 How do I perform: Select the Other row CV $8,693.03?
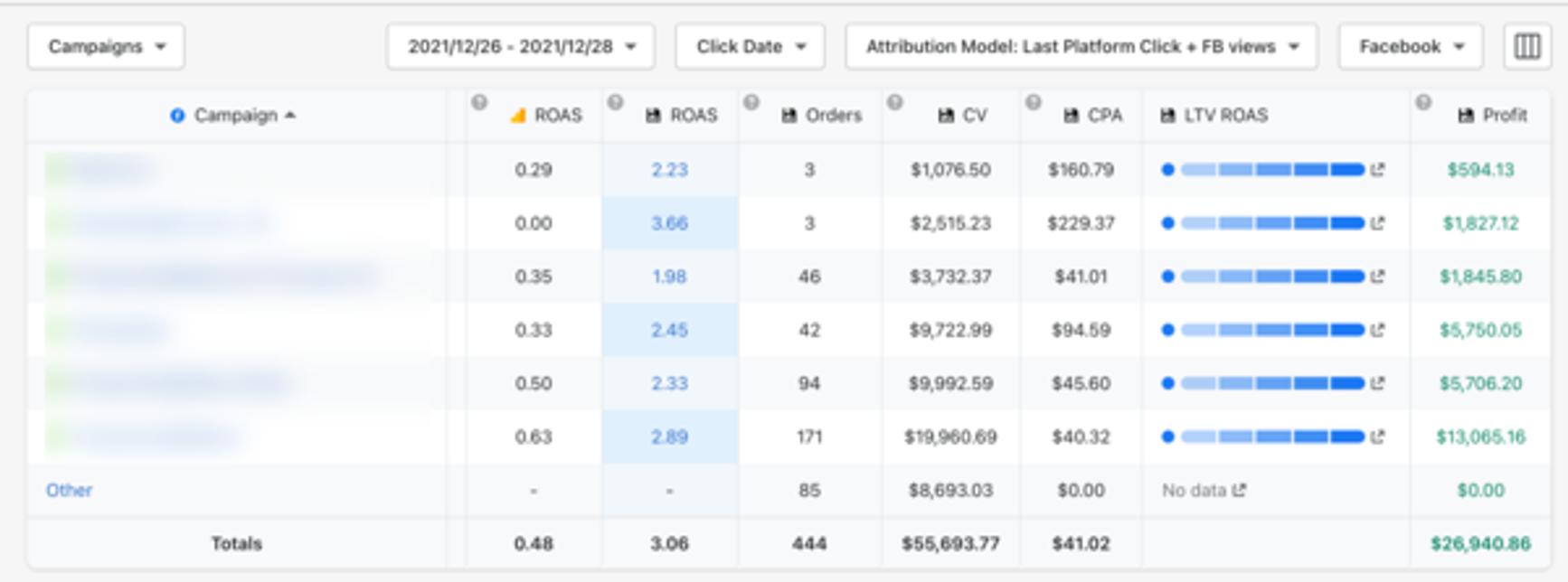click(950, 490)
